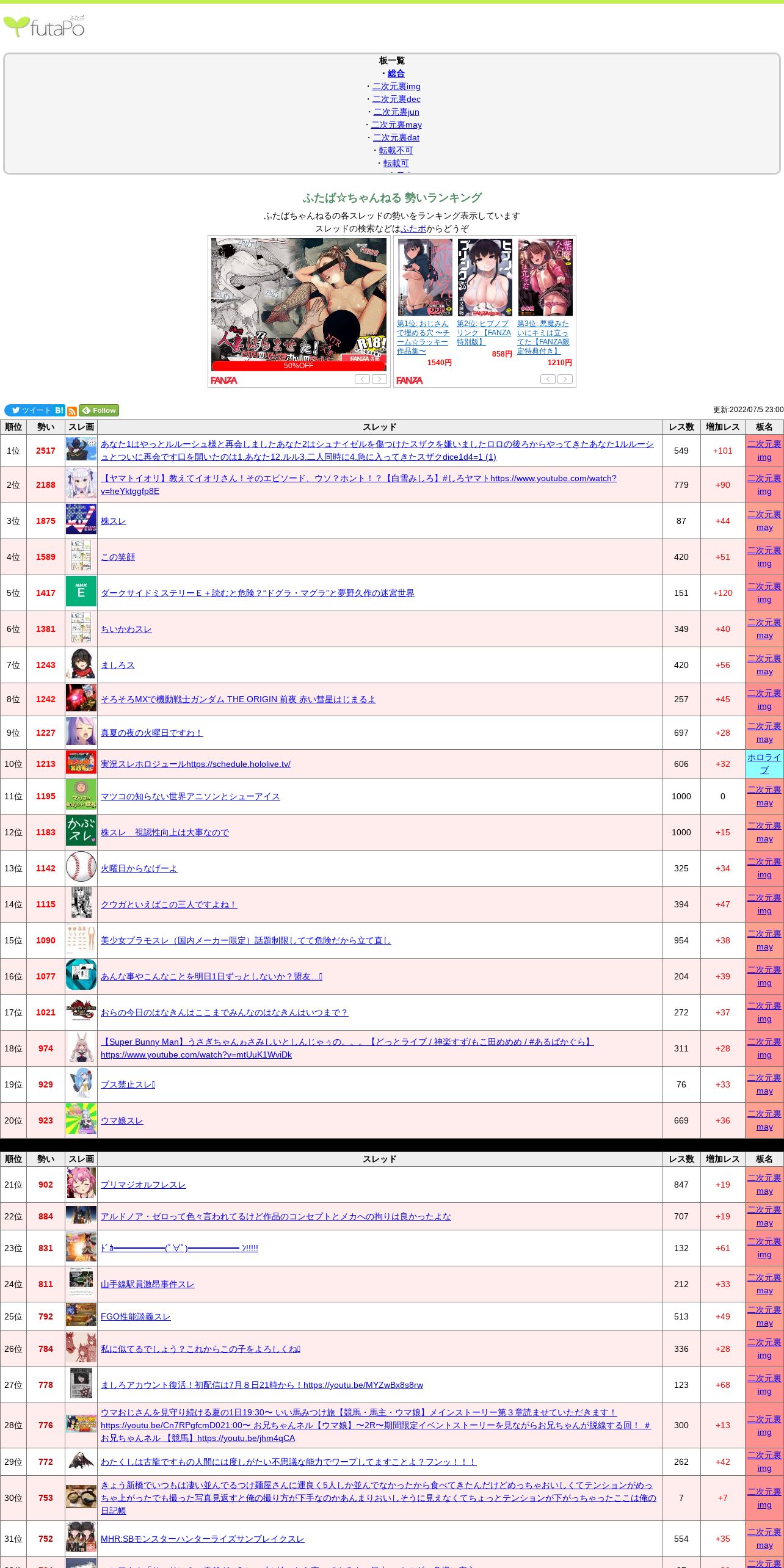Viewport: 784px width, 1568px height.
Task: Open the baseball thumbnail in rank 13
Action: click(81, 868)
